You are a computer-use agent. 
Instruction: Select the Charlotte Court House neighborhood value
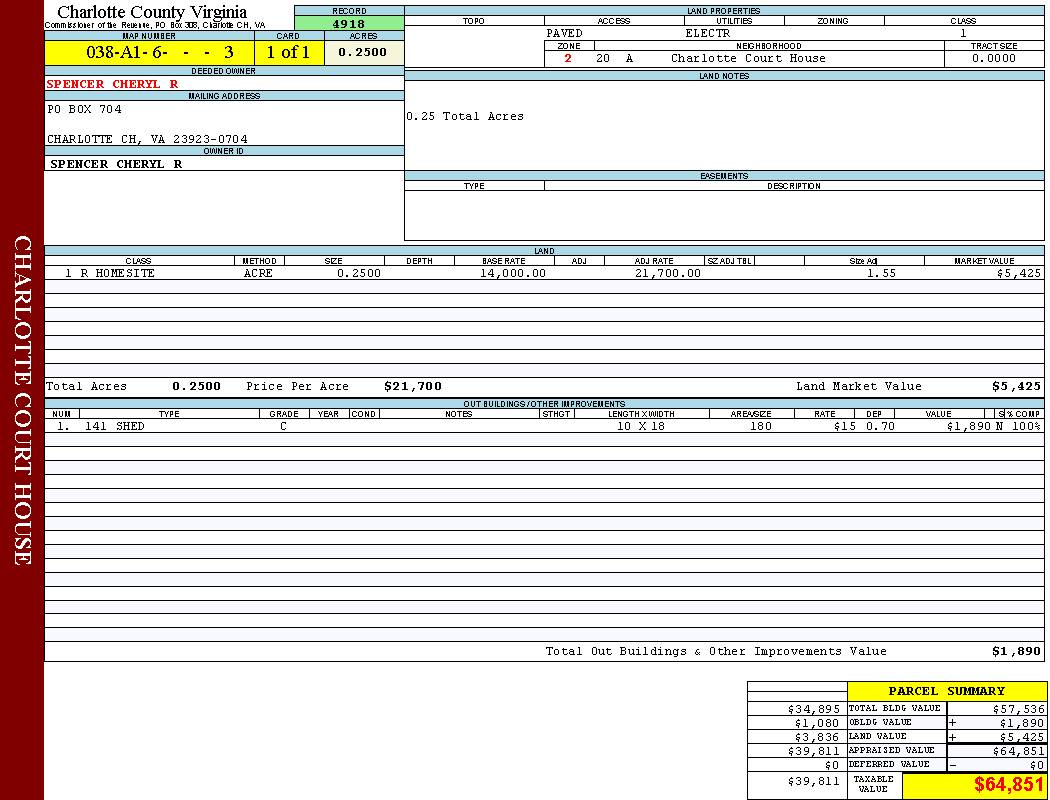tap(748, 58)
